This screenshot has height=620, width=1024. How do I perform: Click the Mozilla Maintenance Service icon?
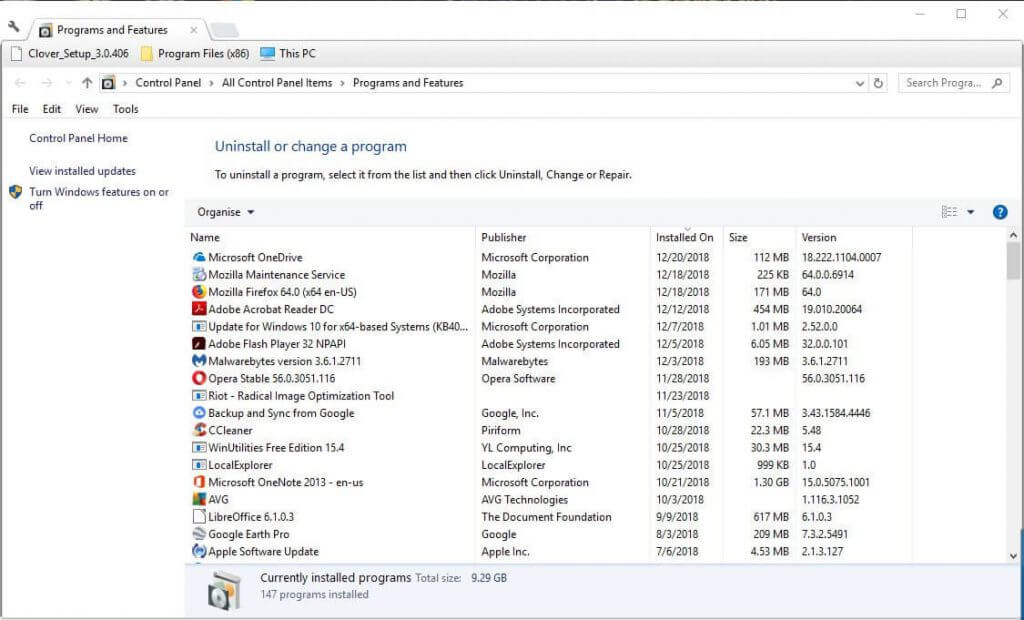pyautogui.click(x=199, y=274)
